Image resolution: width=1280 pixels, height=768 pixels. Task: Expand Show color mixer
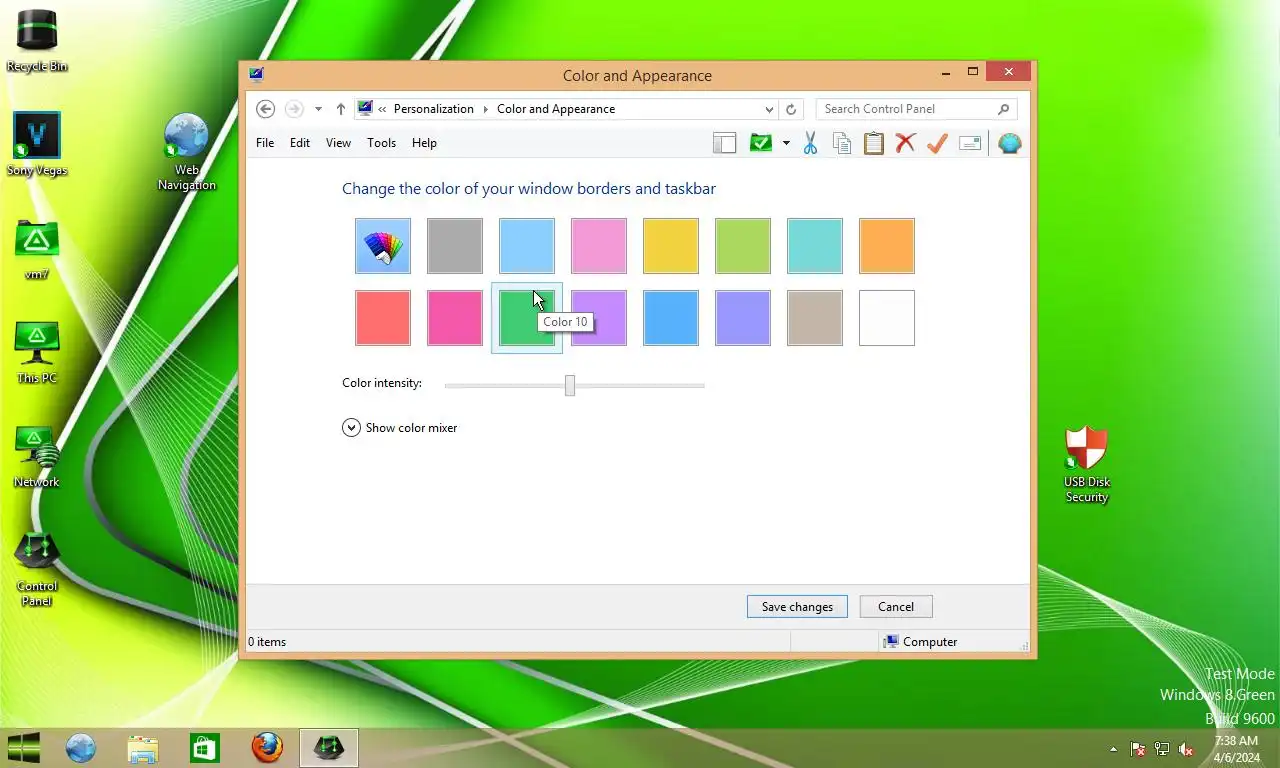click(x=400, y=428)
